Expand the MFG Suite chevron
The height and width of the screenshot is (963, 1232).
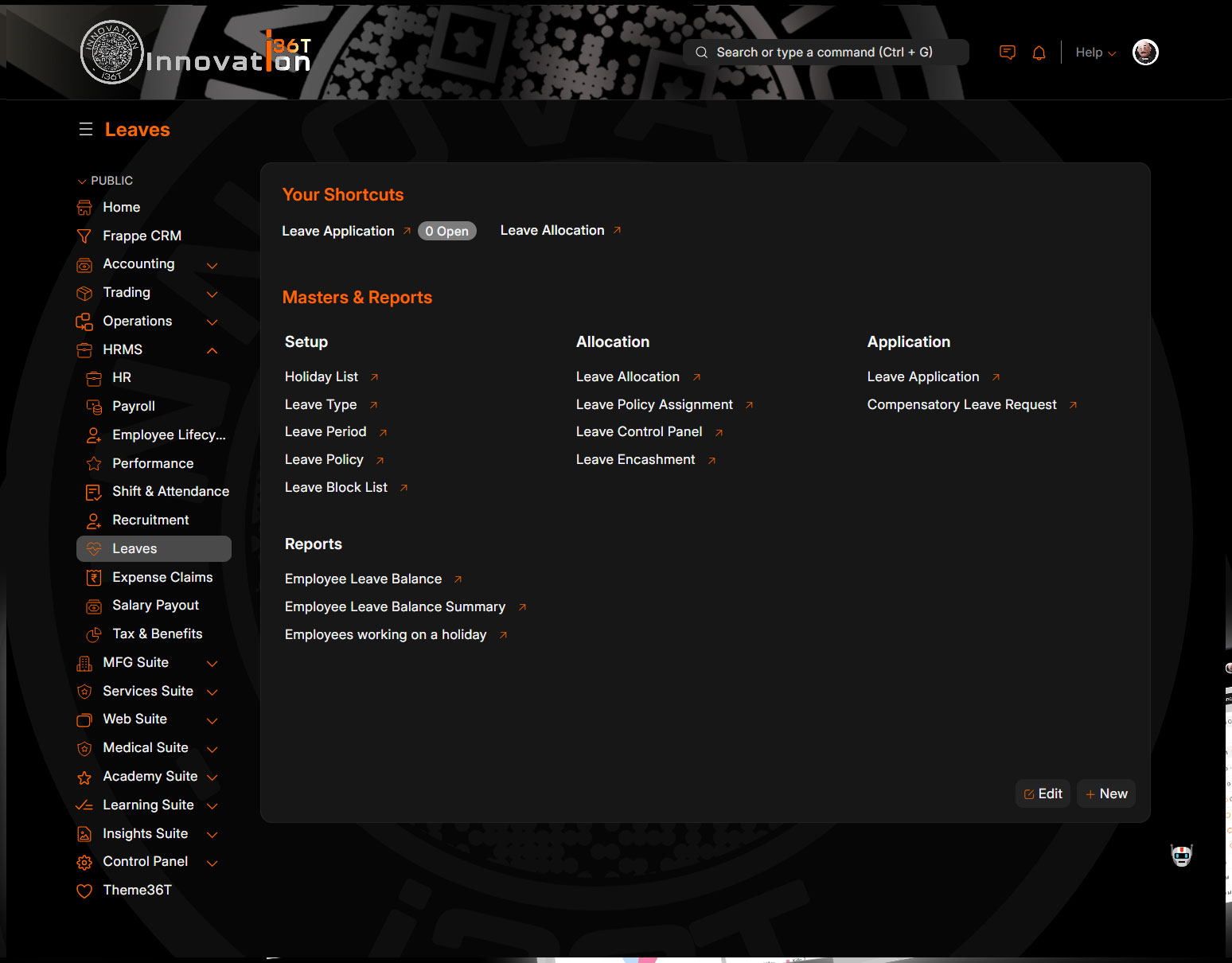(212, 663)
